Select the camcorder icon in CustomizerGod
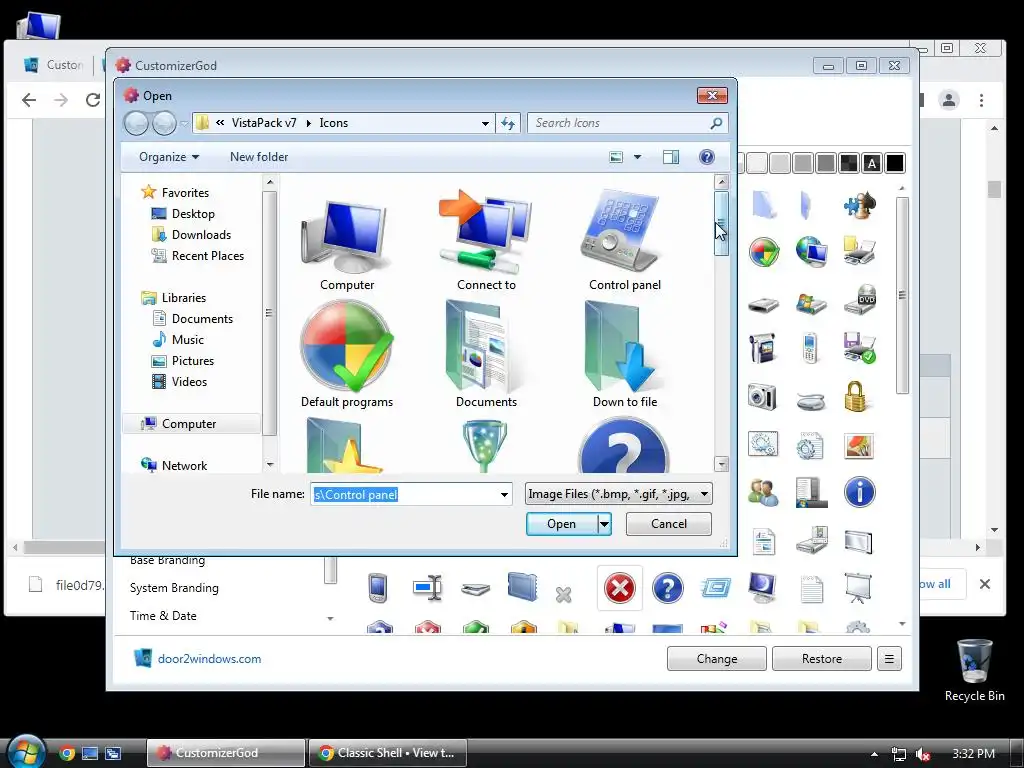The image size is (1024, 768). (762, 348)
